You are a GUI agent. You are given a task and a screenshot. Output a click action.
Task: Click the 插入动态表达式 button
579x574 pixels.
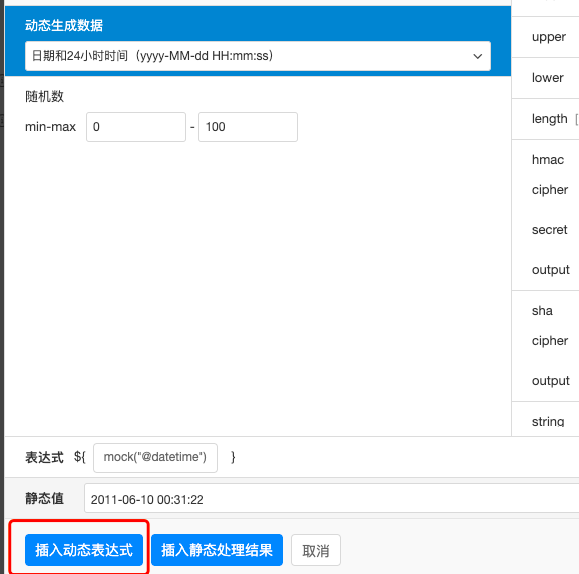[84, 550]
